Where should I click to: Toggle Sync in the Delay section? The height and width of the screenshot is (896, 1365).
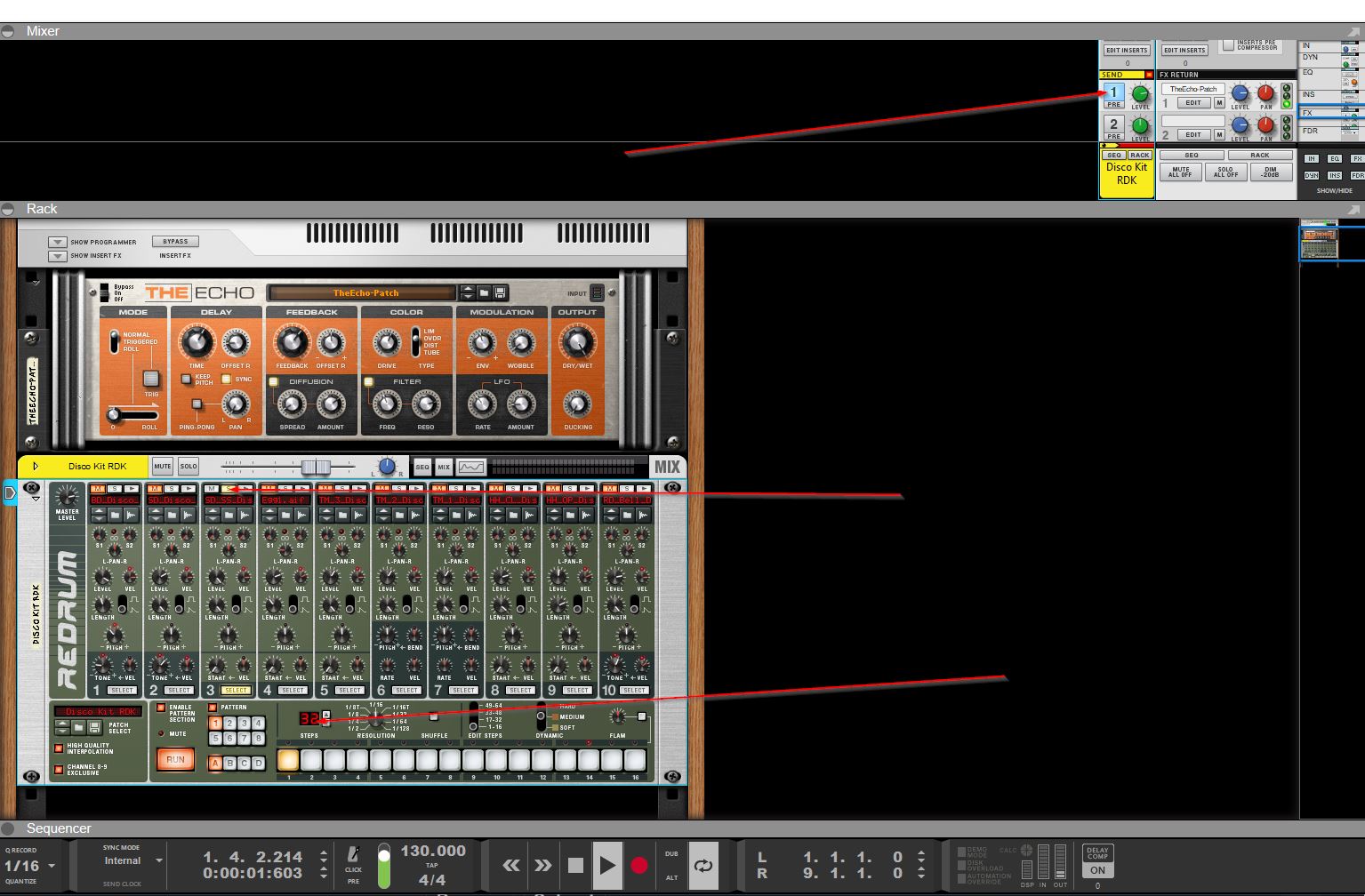226,379
